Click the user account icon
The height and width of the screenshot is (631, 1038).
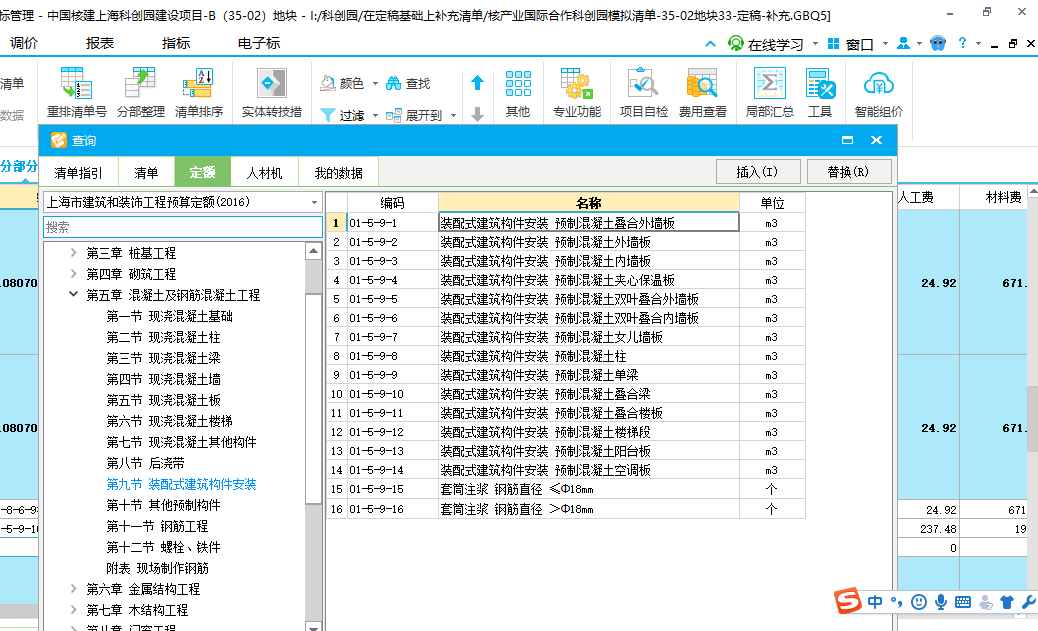[x=903, y=44]
